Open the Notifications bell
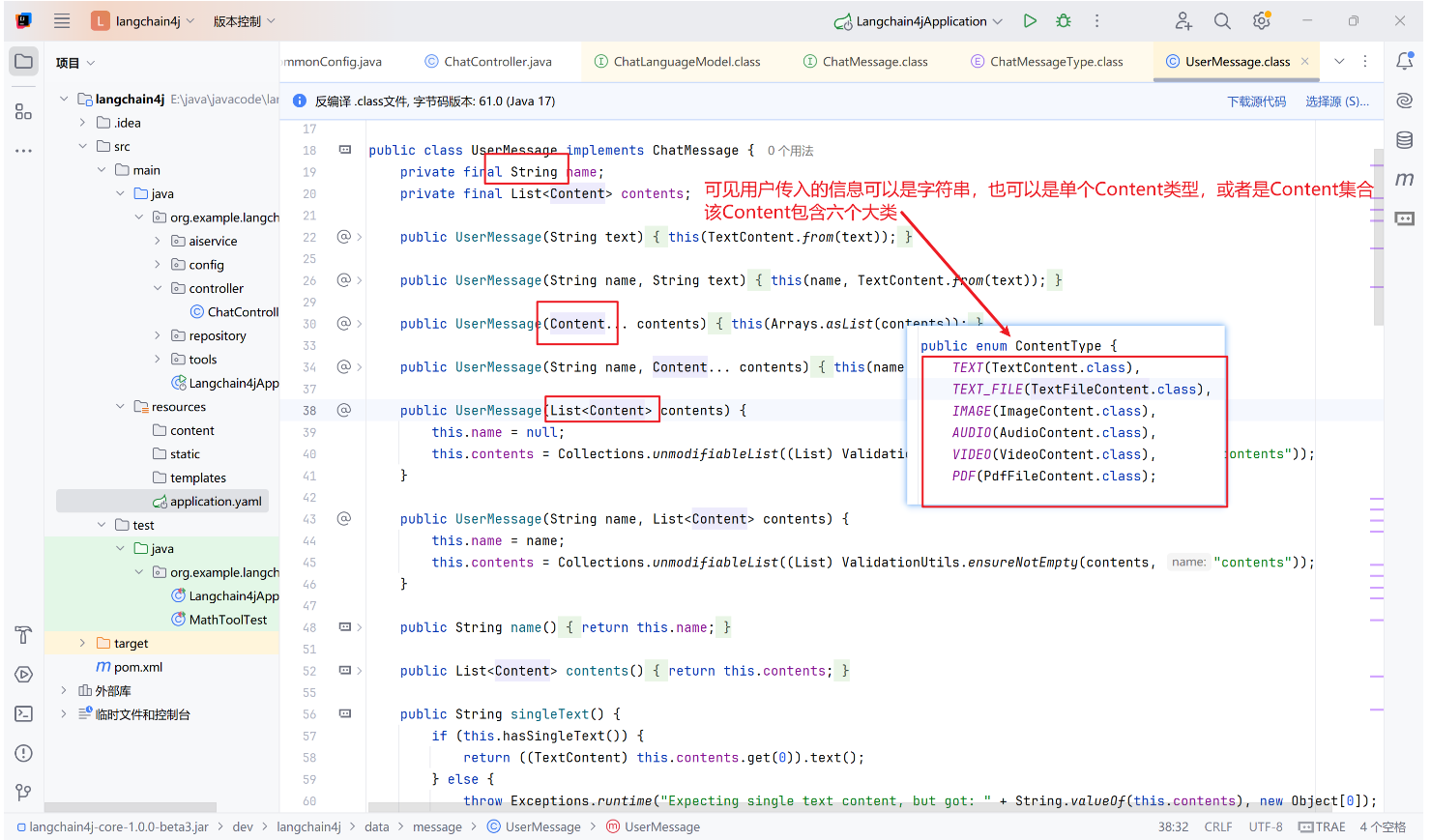The width and height of the screenshot is (1431, 840). (1405, 62)
